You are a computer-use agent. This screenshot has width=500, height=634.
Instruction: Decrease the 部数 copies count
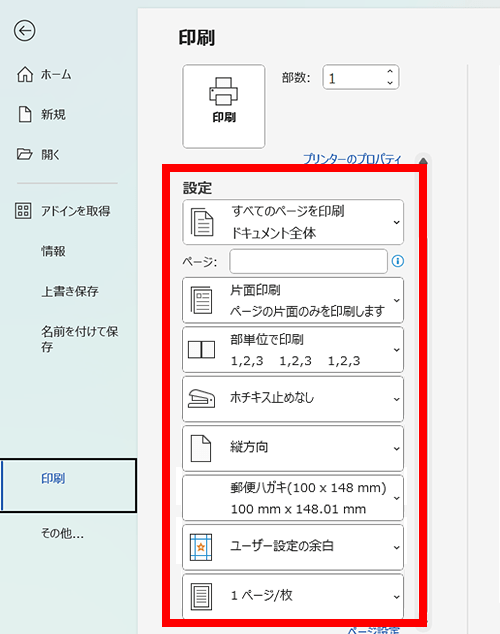point(390,83)
